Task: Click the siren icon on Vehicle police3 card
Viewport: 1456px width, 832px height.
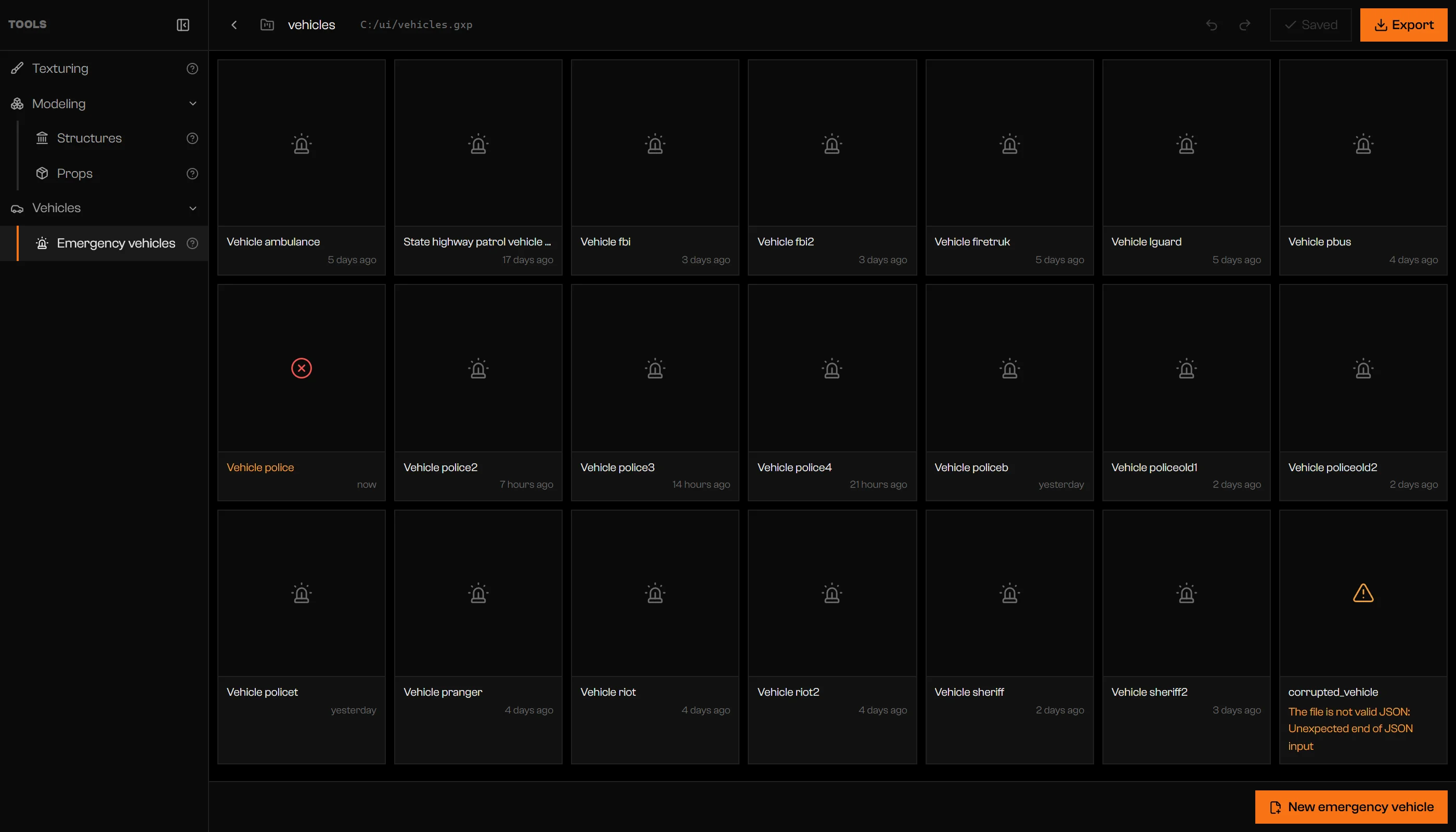Action: coord(655,369)
